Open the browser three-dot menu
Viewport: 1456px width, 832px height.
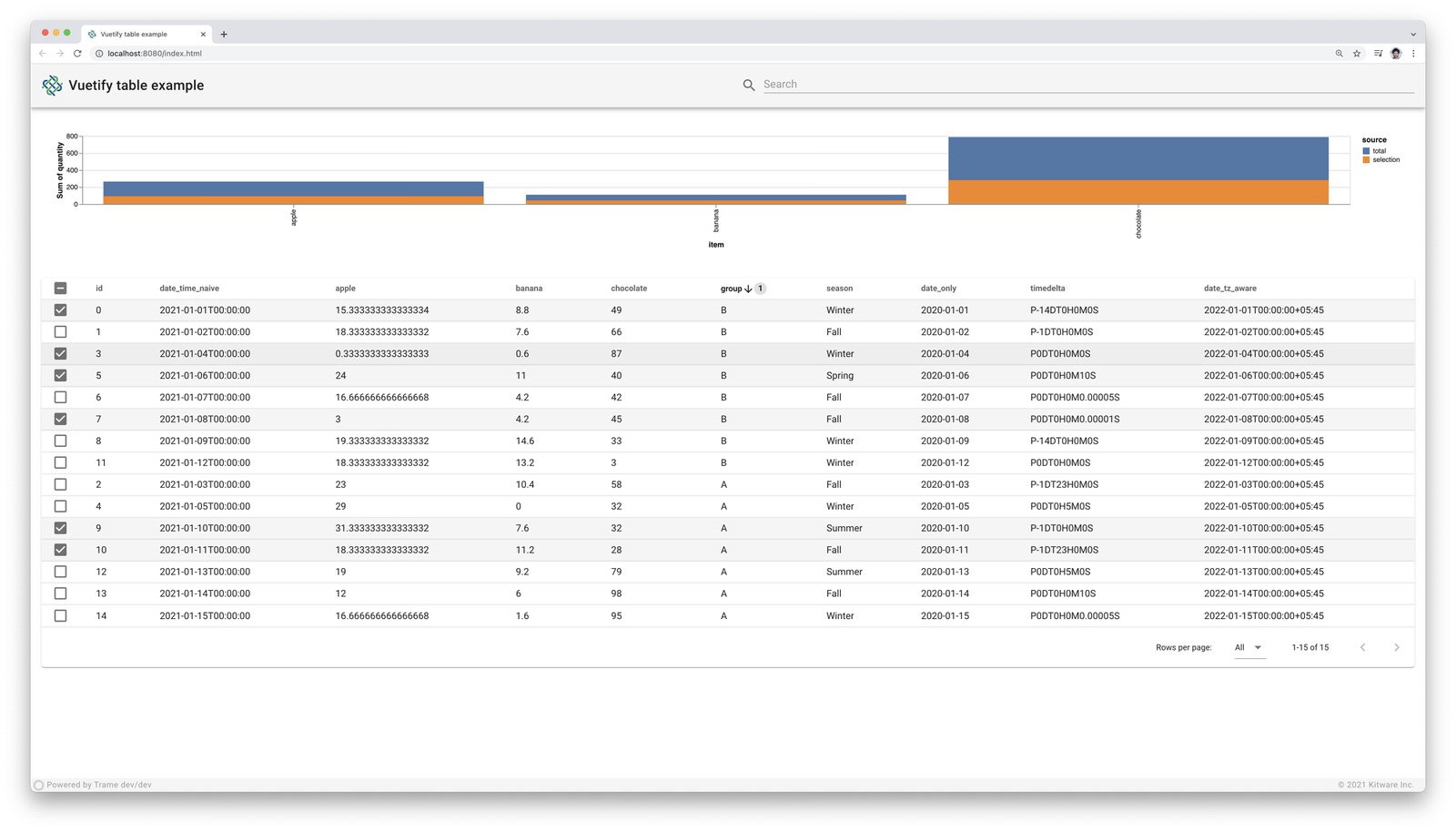pyautogui.click(x=1413, y=54)
